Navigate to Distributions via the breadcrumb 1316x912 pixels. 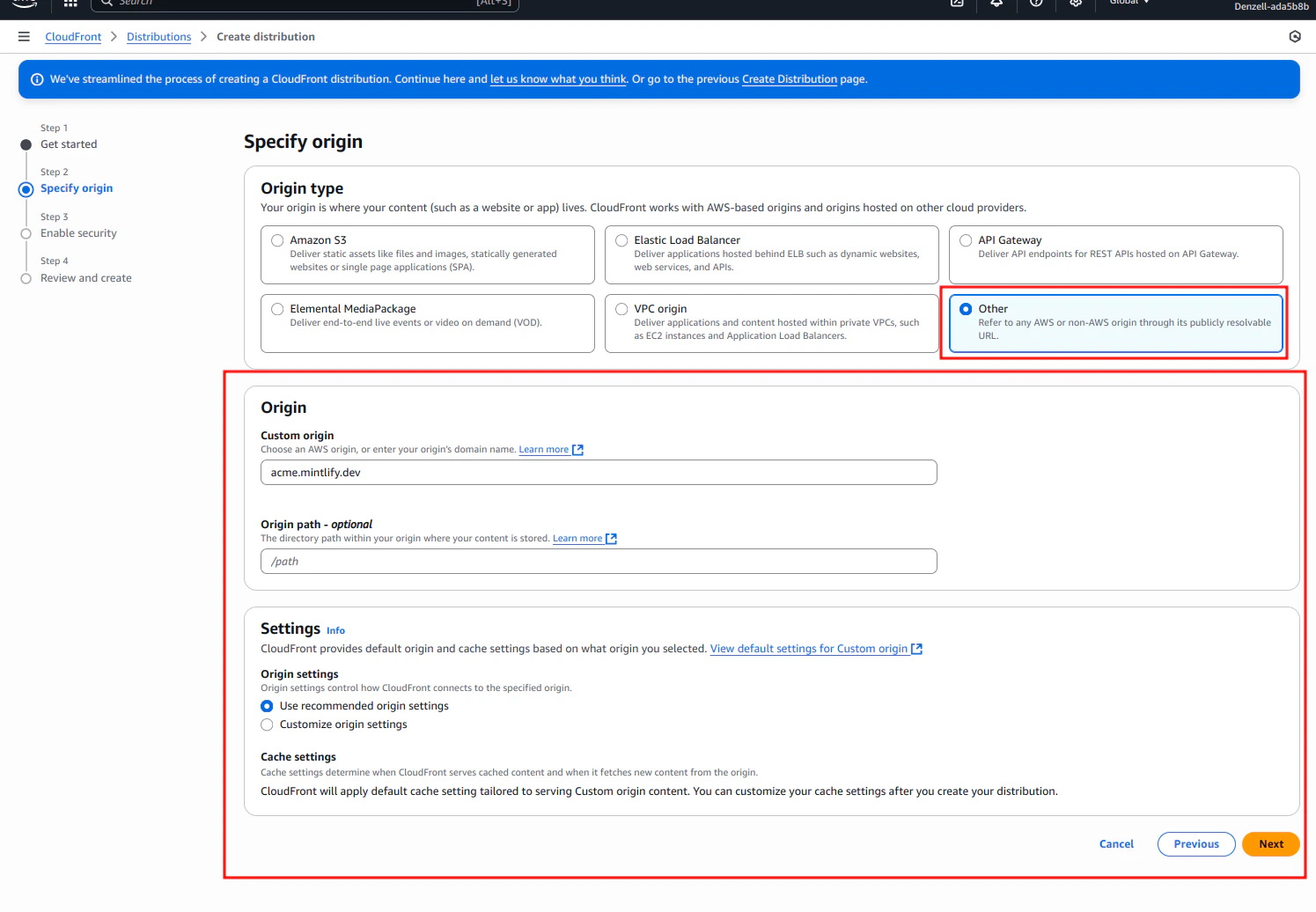158,36
